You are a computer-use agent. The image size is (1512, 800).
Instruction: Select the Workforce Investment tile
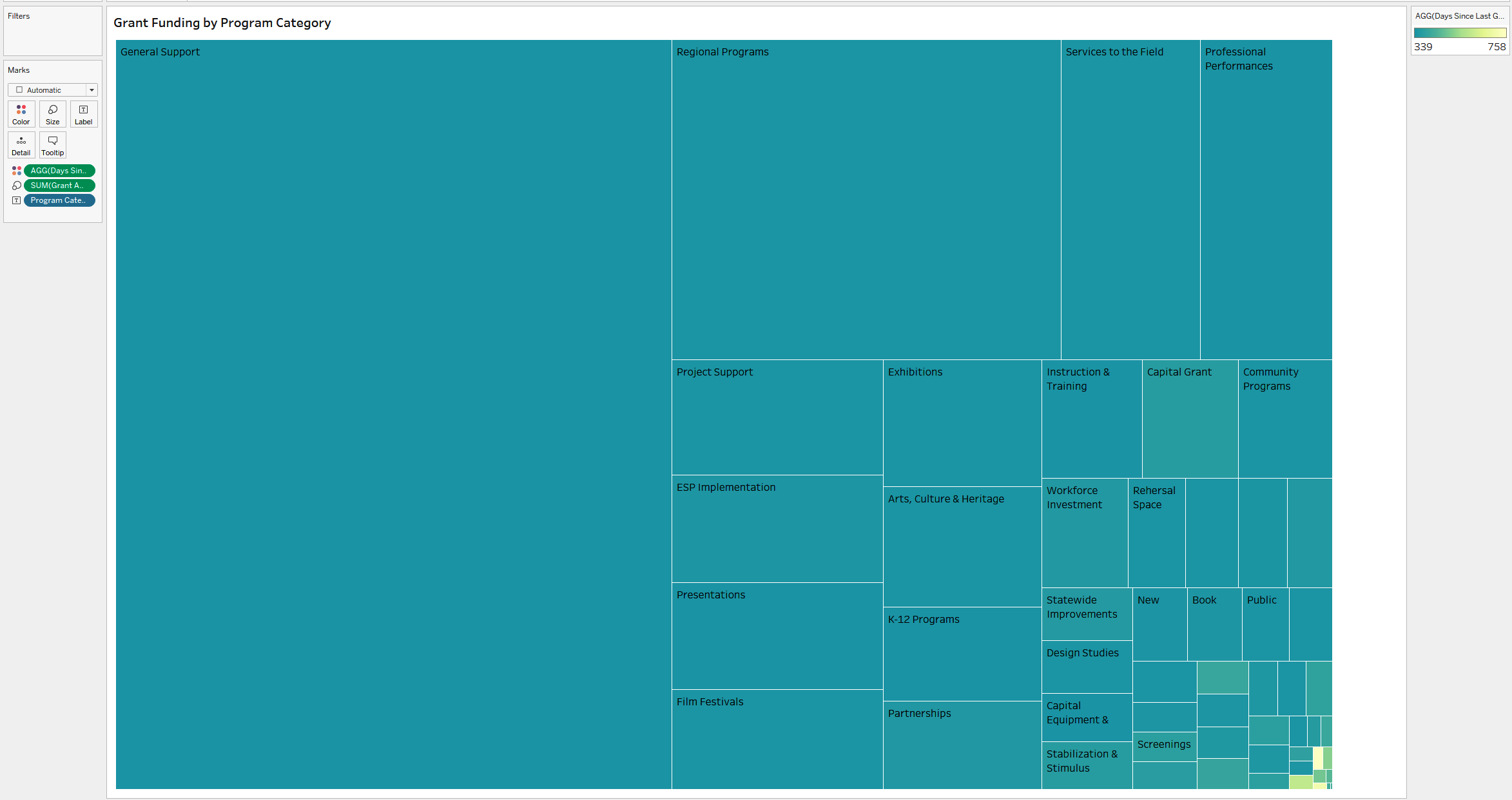pos(1085,533)
